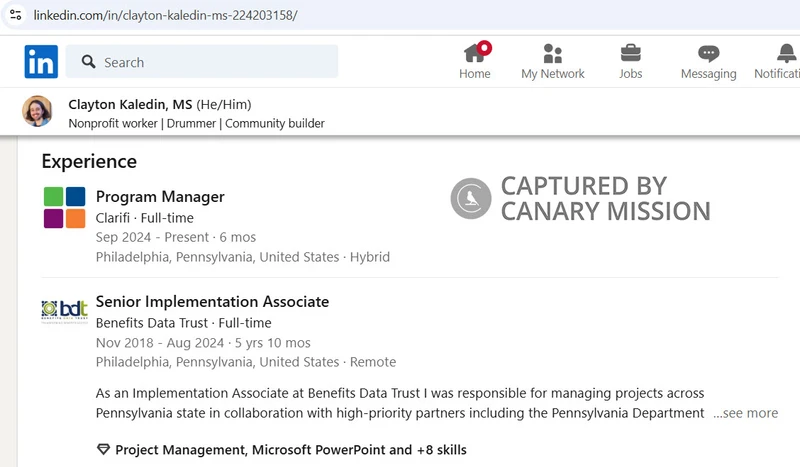
Task: Click the skills diamond icon
Action: click(x=103, y=450)
